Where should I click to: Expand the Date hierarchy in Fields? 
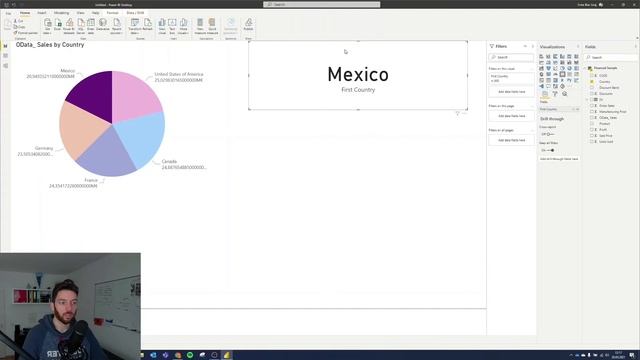point(587,99)
